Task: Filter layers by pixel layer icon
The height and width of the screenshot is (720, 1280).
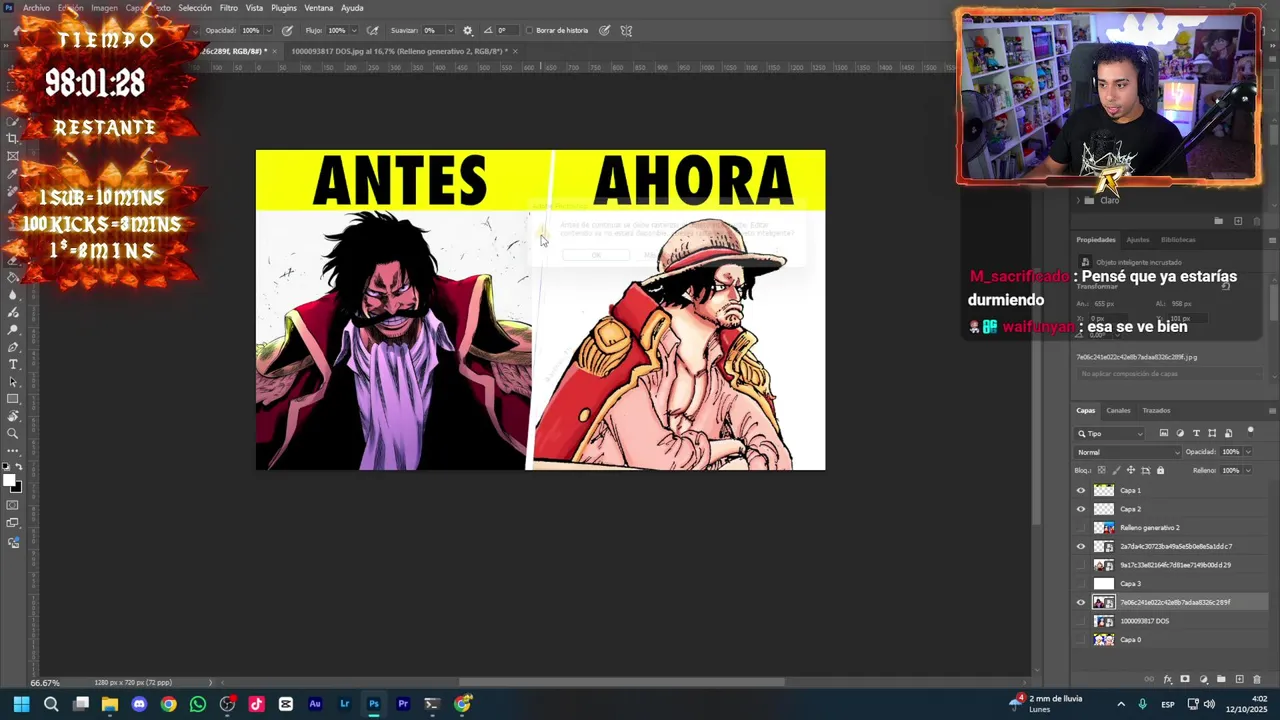Action: [x=1163, y=433]
